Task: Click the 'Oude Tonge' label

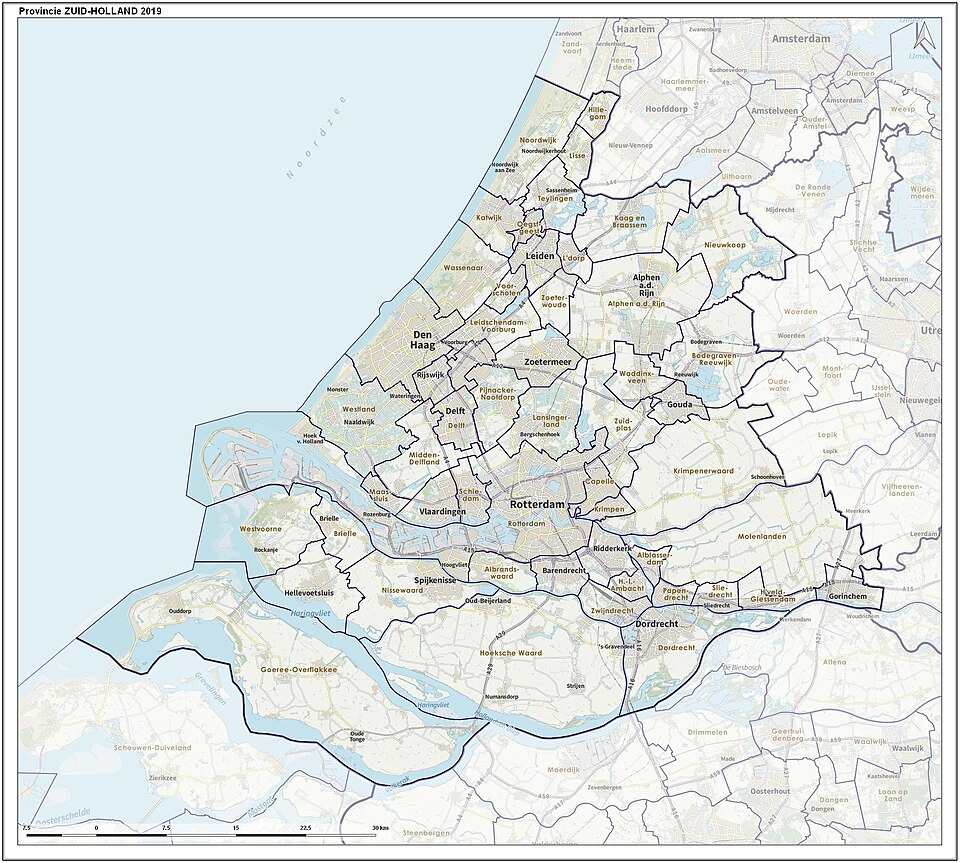Action: click(x=358, y=736)
